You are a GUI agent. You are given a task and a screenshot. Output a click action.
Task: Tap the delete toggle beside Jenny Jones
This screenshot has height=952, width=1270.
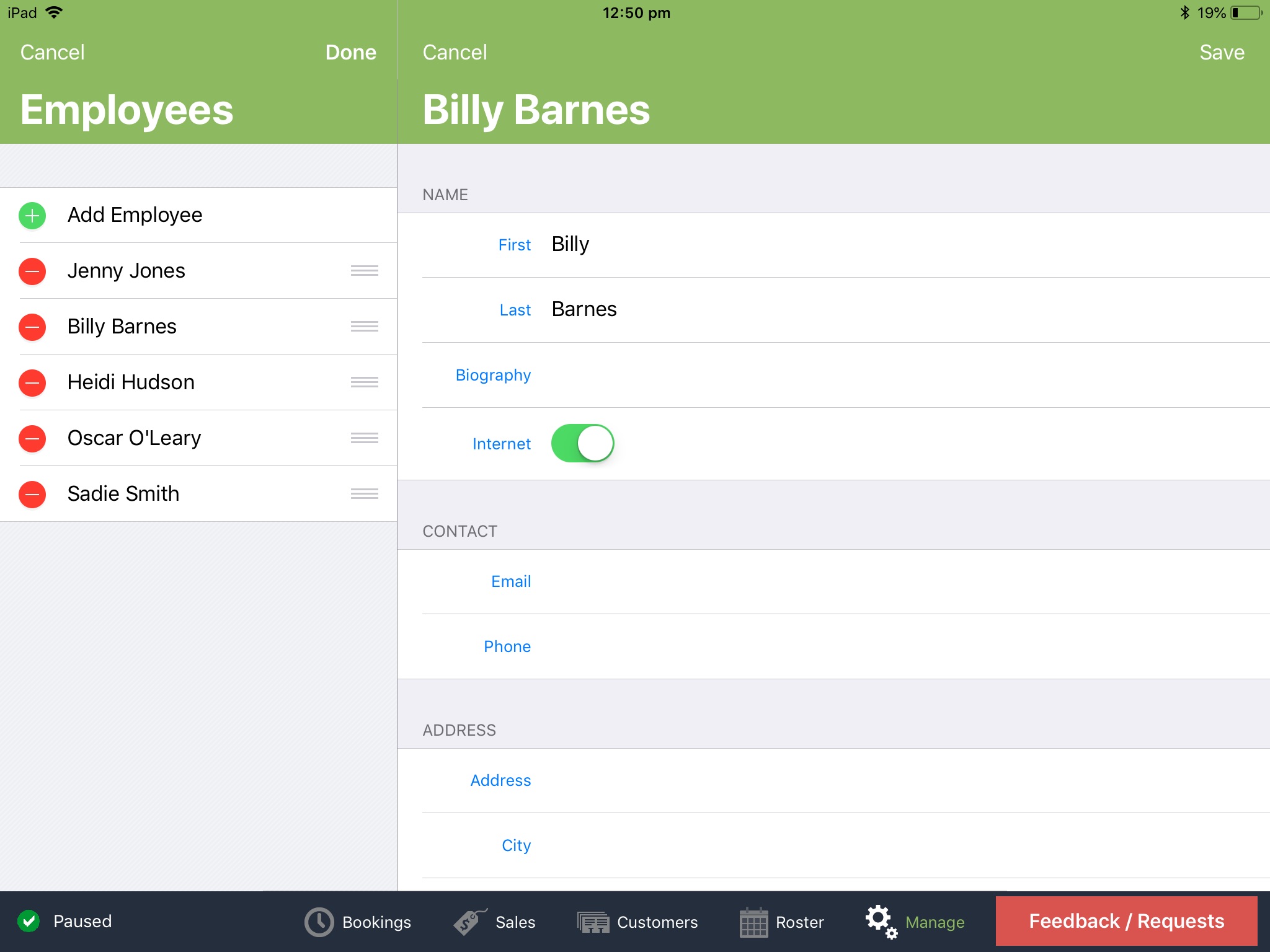tap(32, 271)
